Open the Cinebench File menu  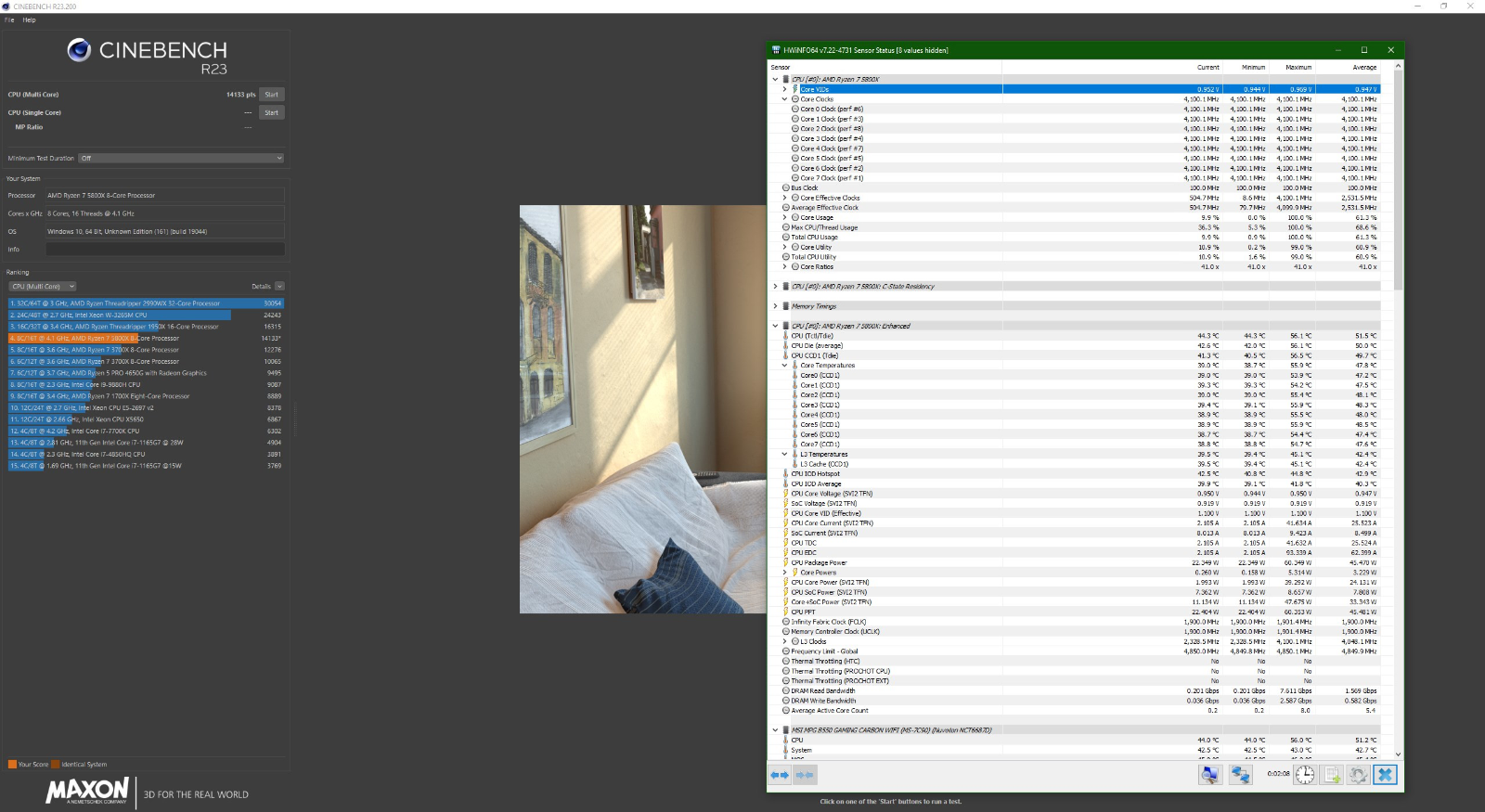[9, 19]
